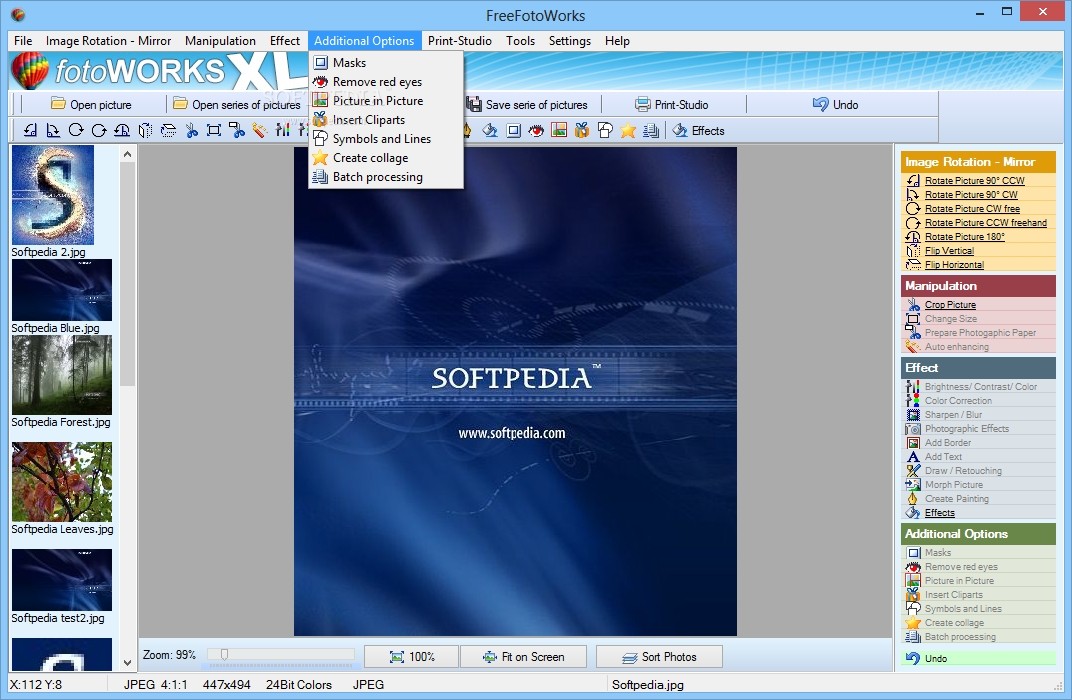Click thumbnail list scroll up arrow
Screen dimensions: 1072x700
127,154
